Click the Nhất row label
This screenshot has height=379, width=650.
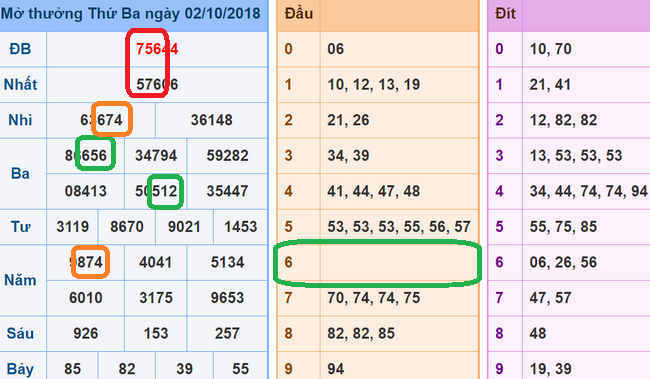click(20, 85)
